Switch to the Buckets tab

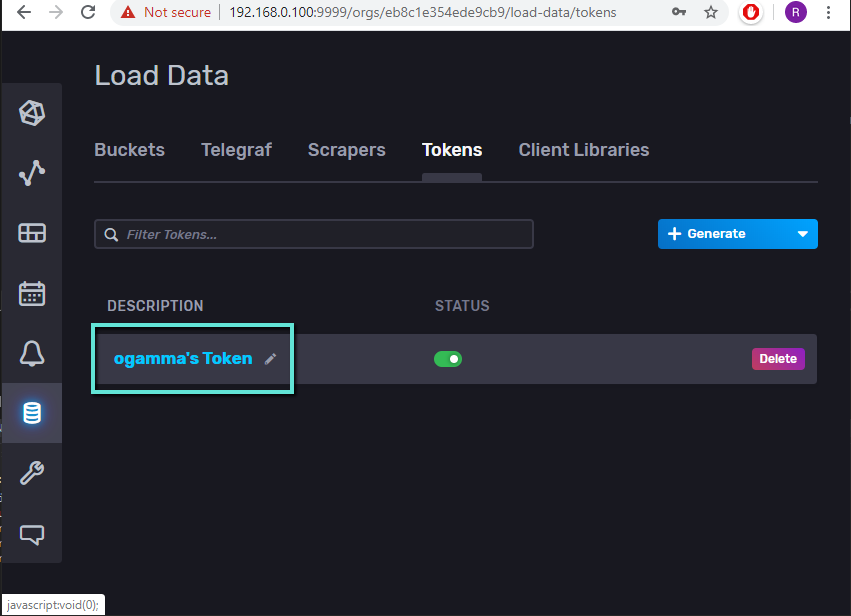coord(129,150)
